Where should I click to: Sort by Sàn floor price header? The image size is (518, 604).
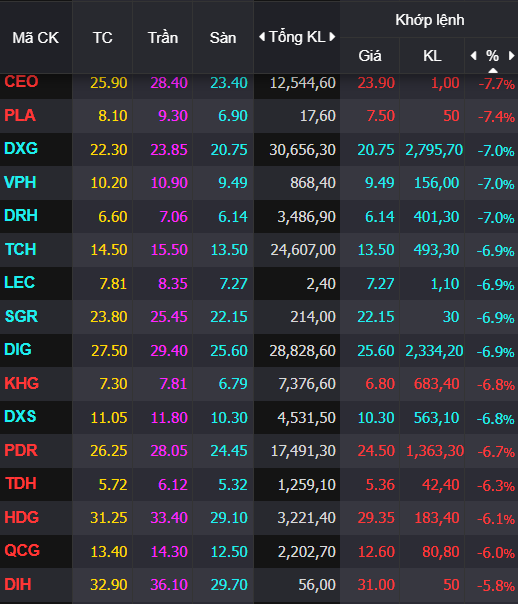223,38
